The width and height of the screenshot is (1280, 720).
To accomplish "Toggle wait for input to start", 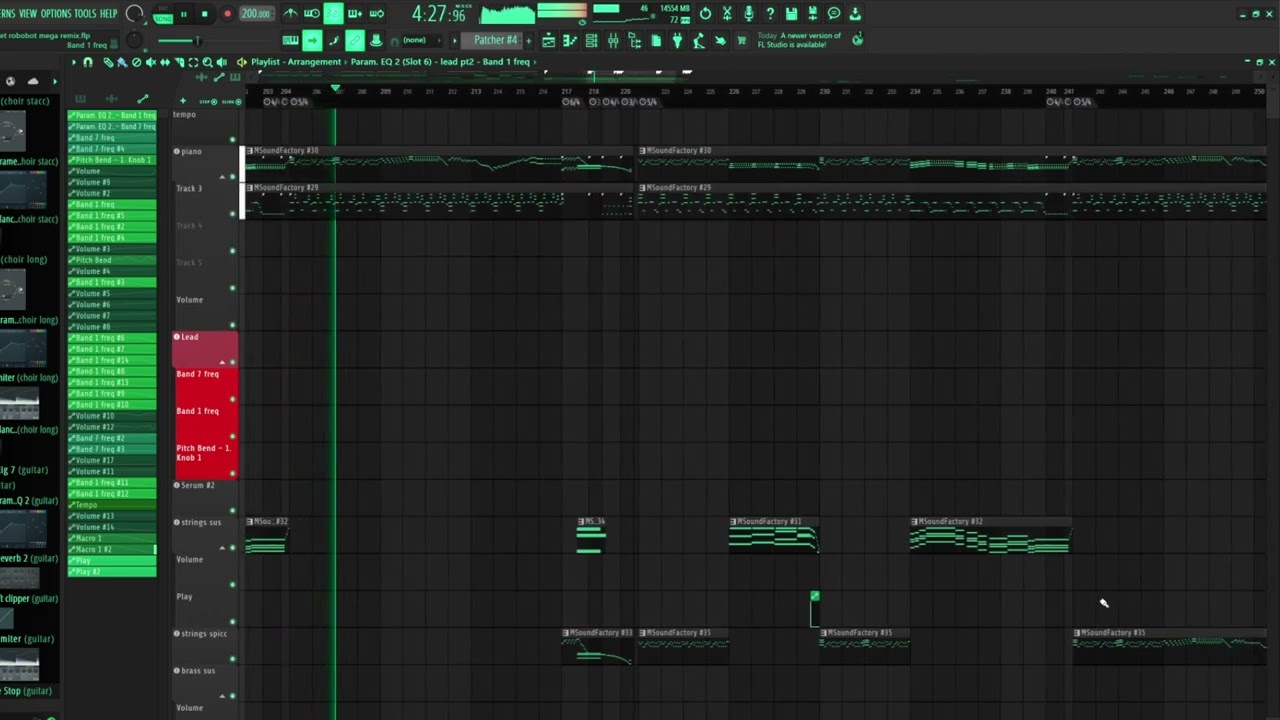I will pyautogui.click(x=312, y=14).
